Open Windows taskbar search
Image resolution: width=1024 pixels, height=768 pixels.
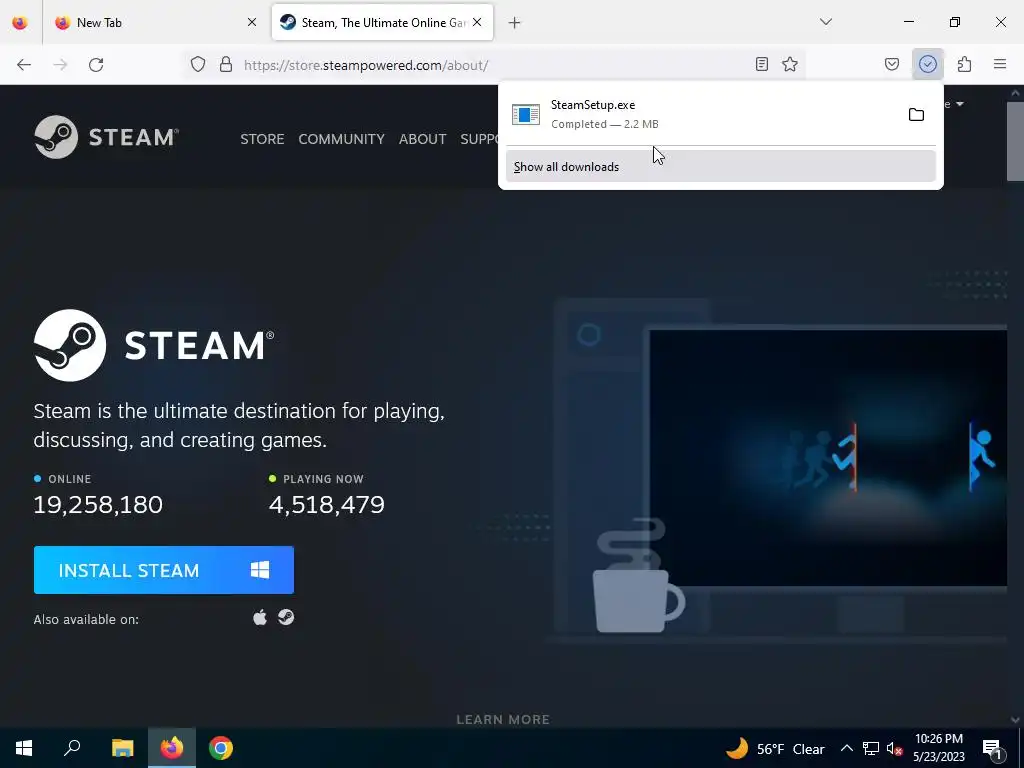(x=72, y=748)
